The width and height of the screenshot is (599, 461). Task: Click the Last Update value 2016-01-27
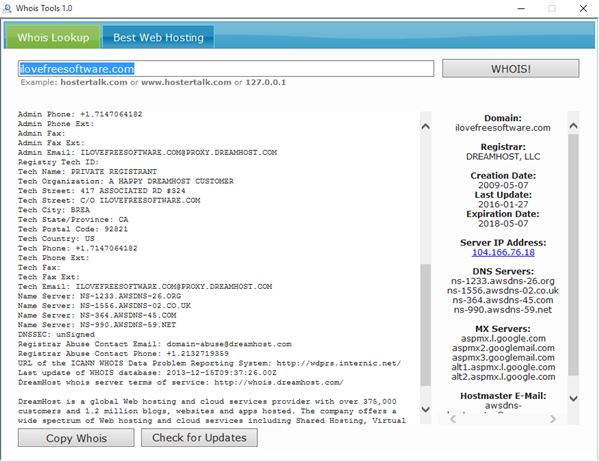[503, 204]
